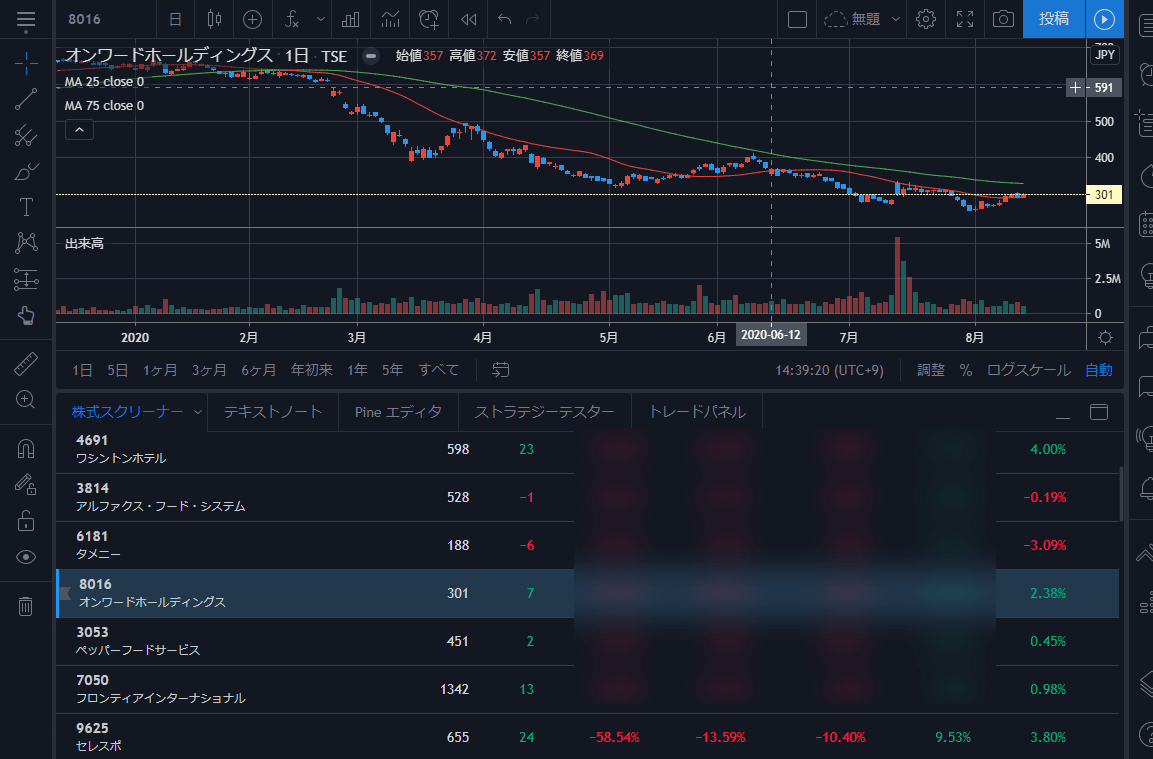1153x759 pixels.
Task: Open the ストラテジーテスター tab
Action: point(544,411)
